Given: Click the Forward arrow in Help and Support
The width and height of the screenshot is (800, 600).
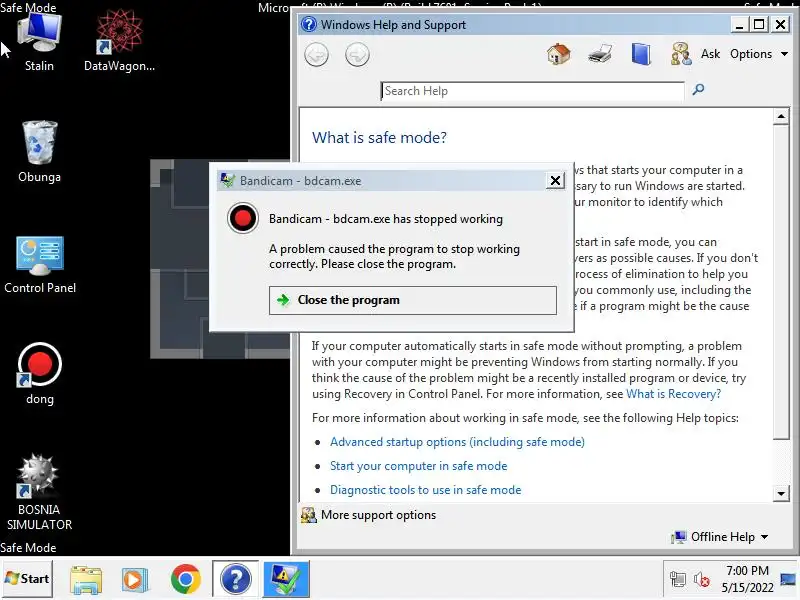Looking at the screenshot, I should coord(357,54).
